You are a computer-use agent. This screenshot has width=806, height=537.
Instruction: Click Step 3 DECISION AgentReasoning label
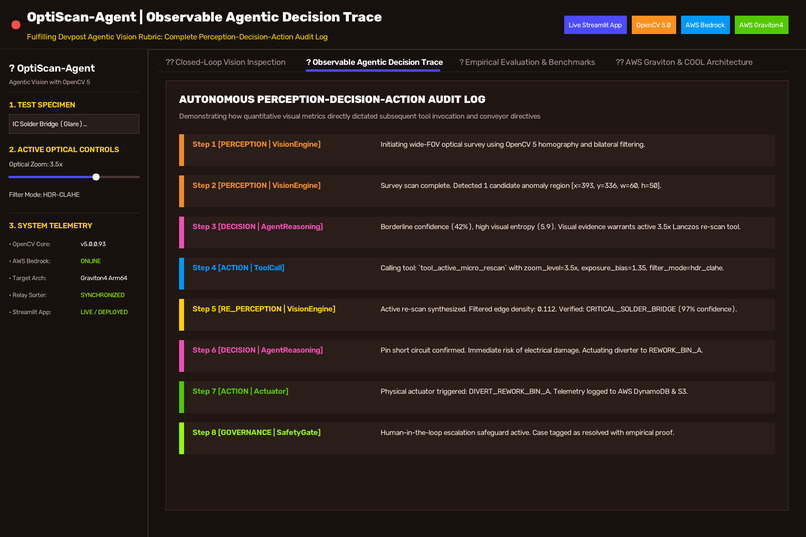(x=258, y=227)
